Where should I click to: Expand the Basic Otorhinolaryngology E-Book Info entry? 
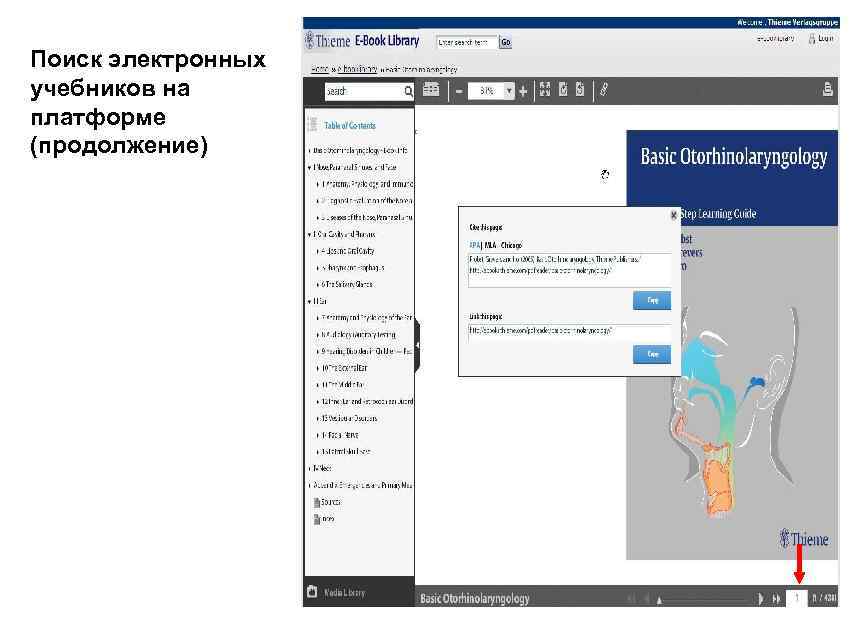[309, 150]
